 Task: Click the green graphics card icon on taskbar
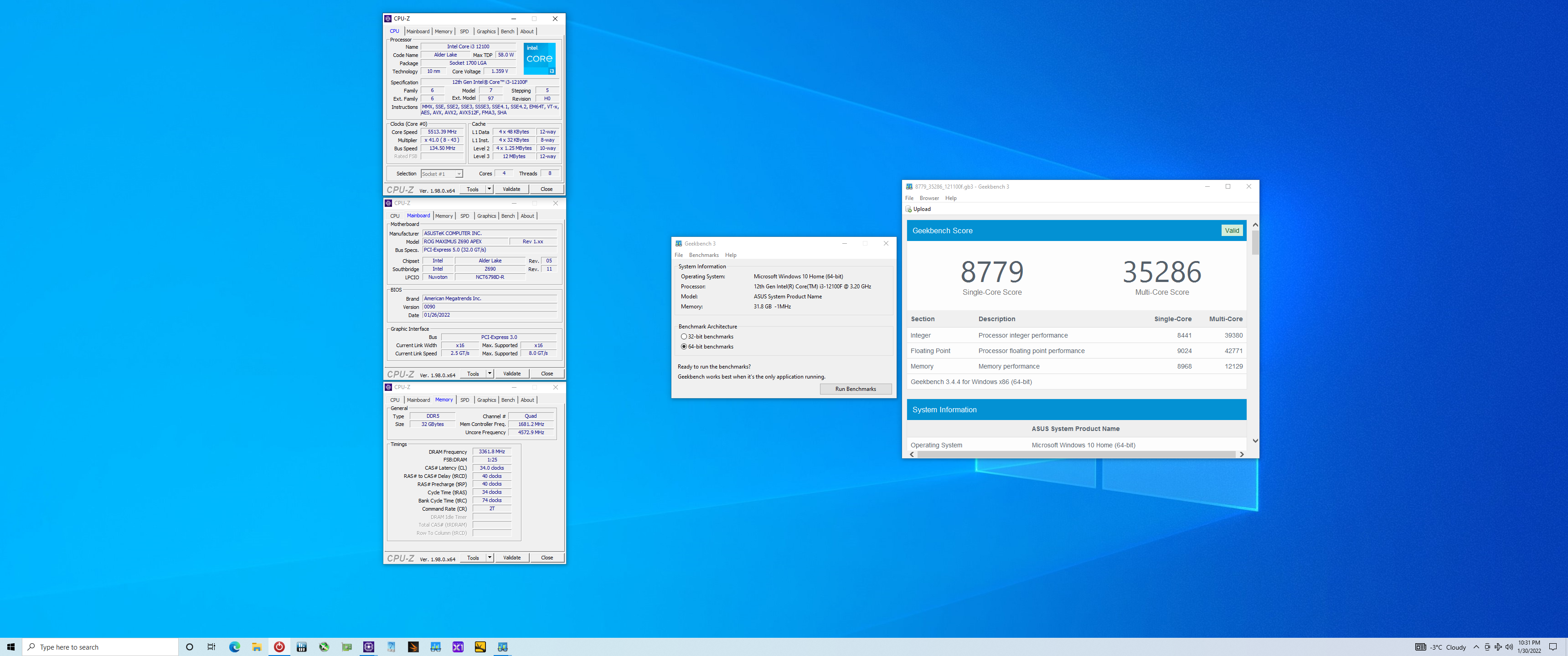pos(346,647)
